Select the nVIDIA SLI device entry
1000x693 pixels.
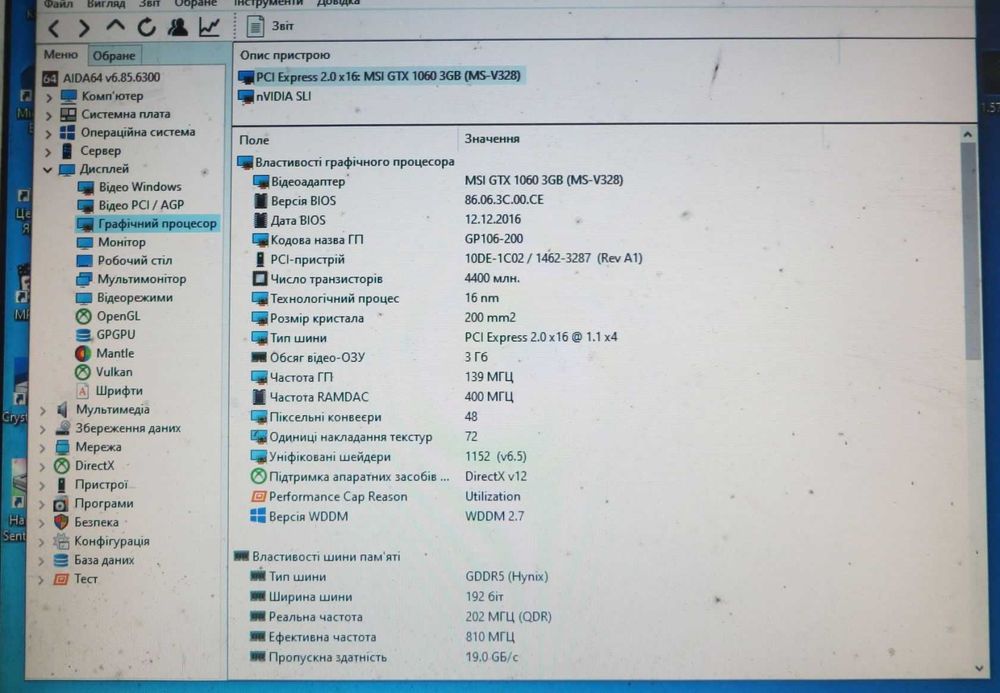275,97
